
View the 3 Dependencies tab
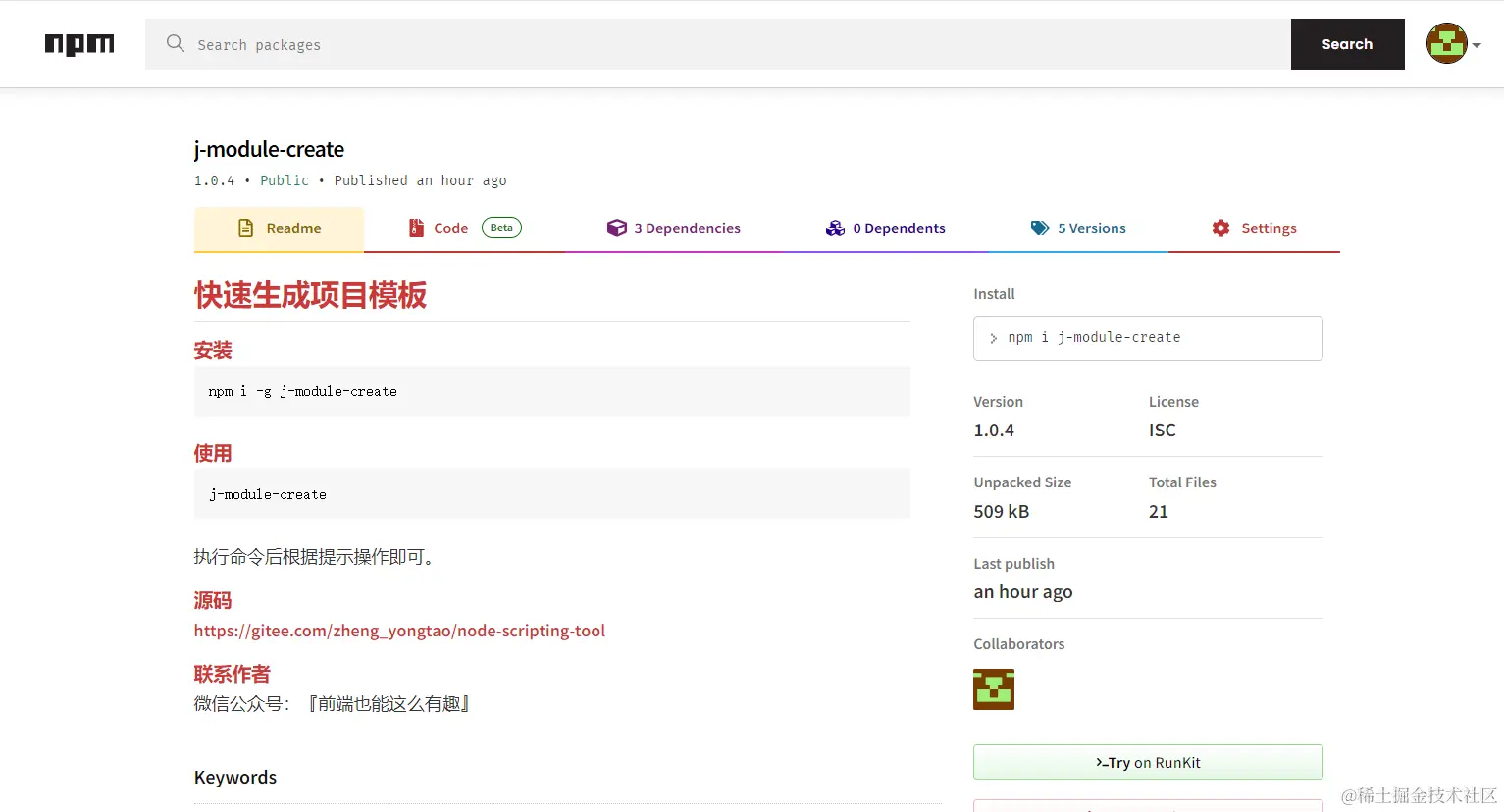point(674,228)
